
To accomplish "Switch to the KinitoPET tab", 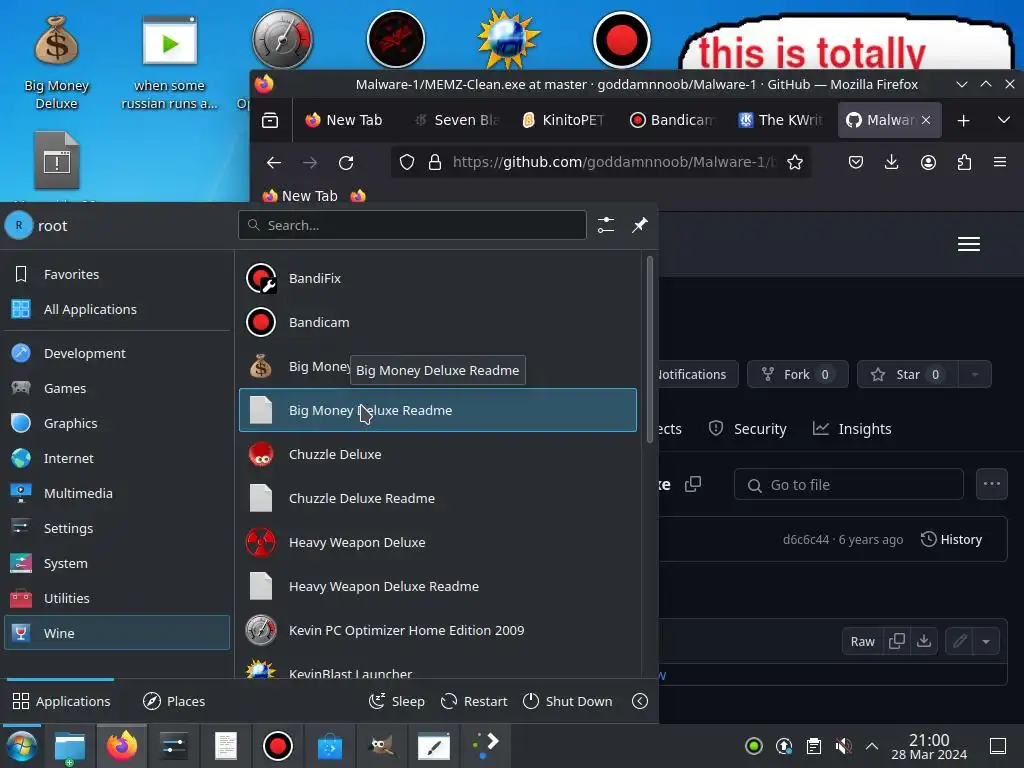I will tap(564, 120).
